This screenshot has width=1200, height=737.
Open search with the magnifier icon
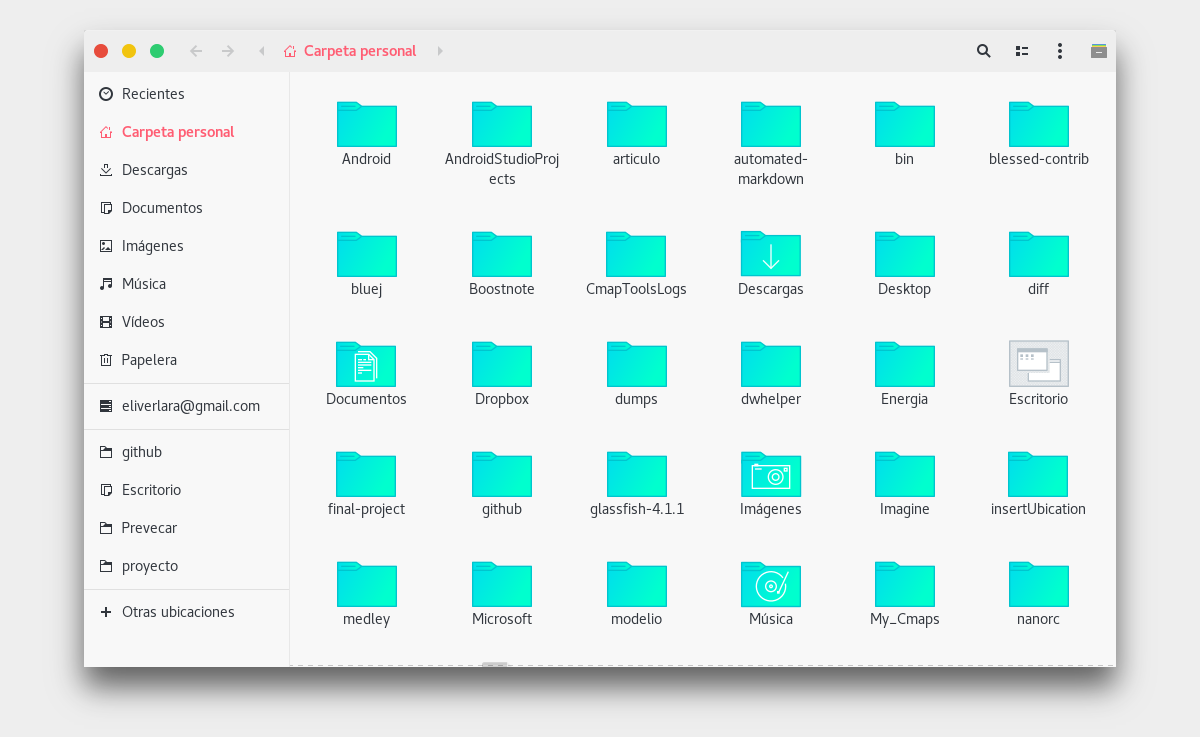point(983,50)
